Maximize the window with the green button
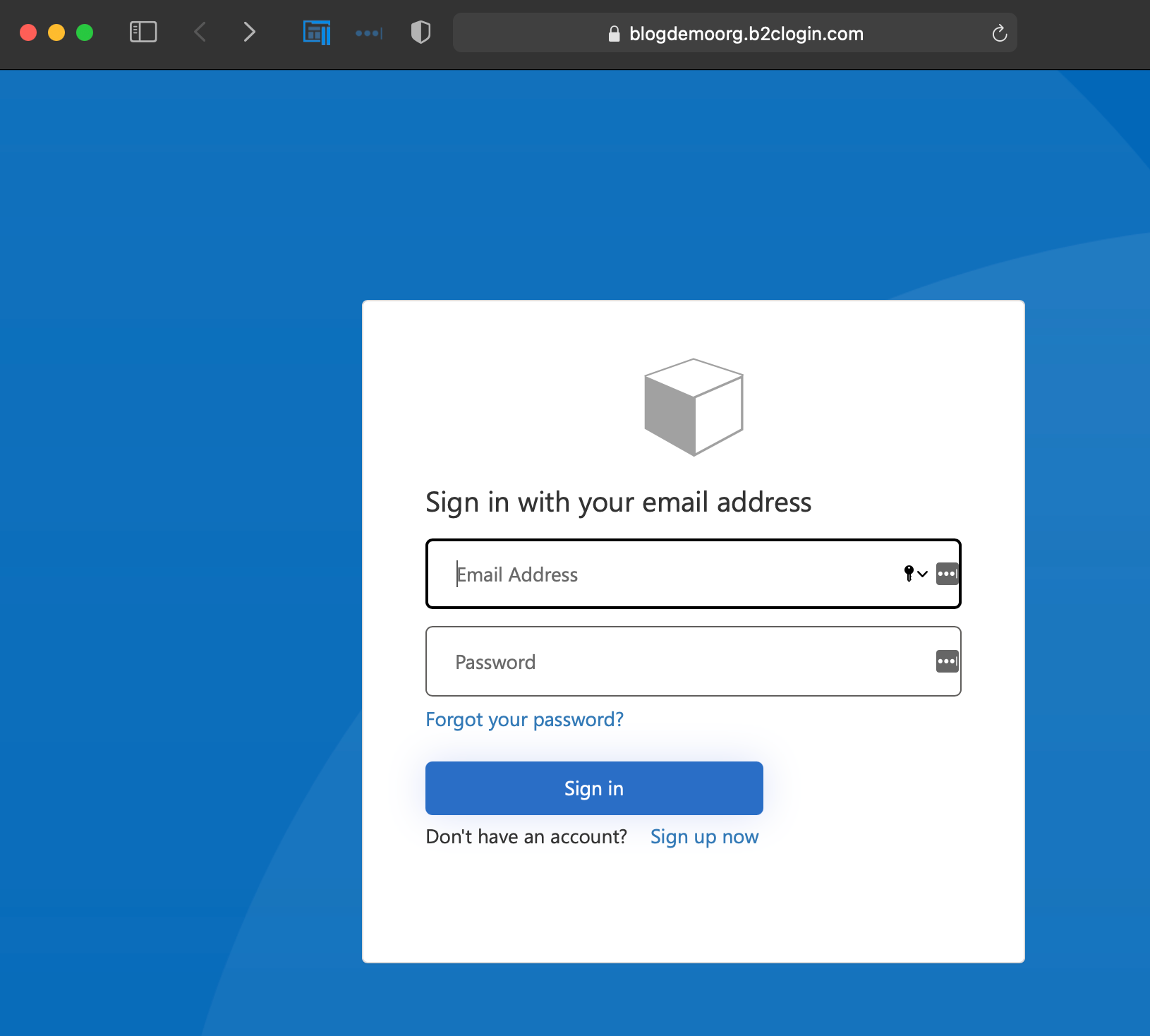Image resolution: width=1150 pixels, height=1036 pixels. click(85, 32)
